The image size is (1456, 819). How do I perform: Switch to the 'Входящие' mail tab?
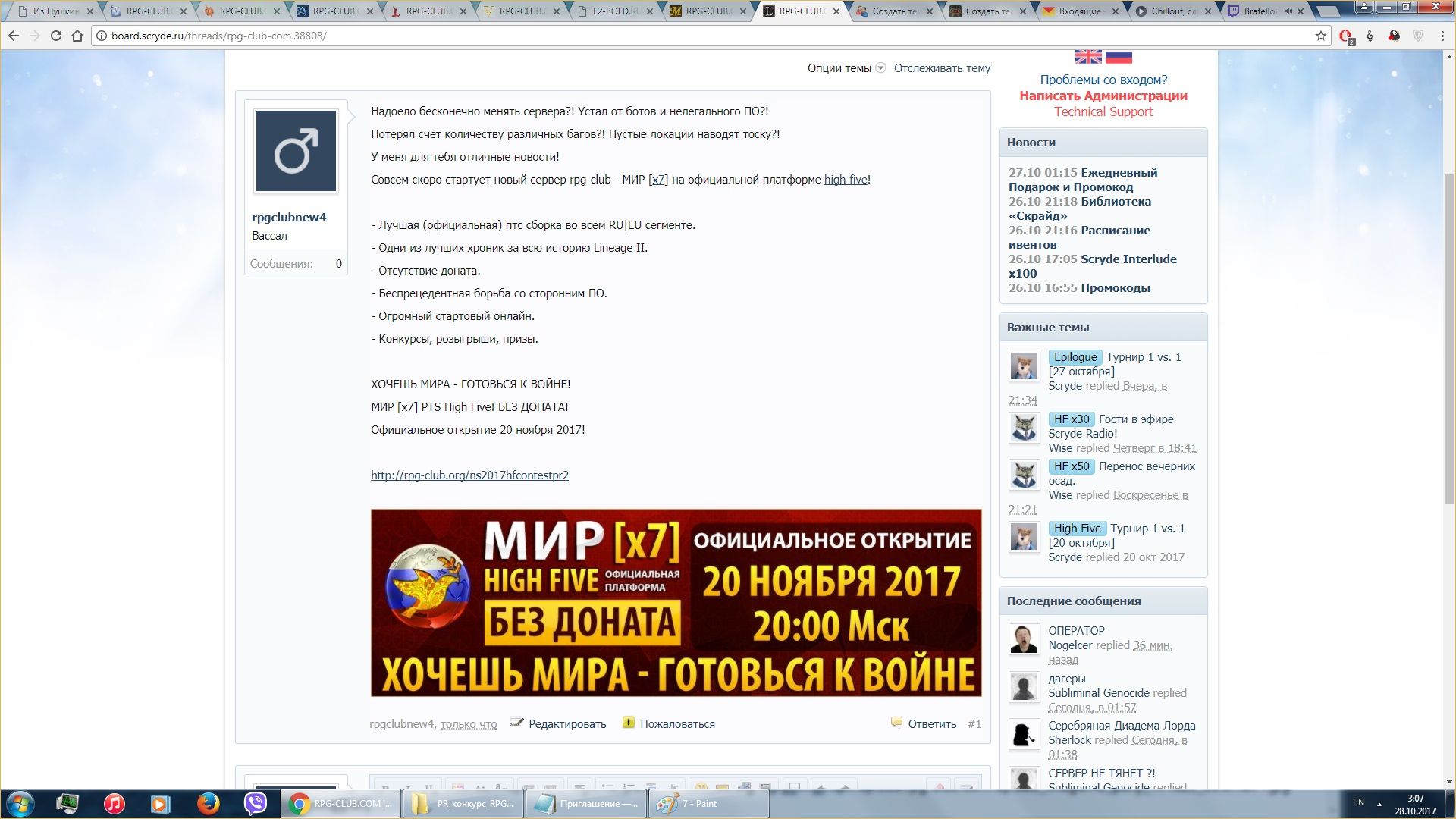click(x=1081, y=11)
